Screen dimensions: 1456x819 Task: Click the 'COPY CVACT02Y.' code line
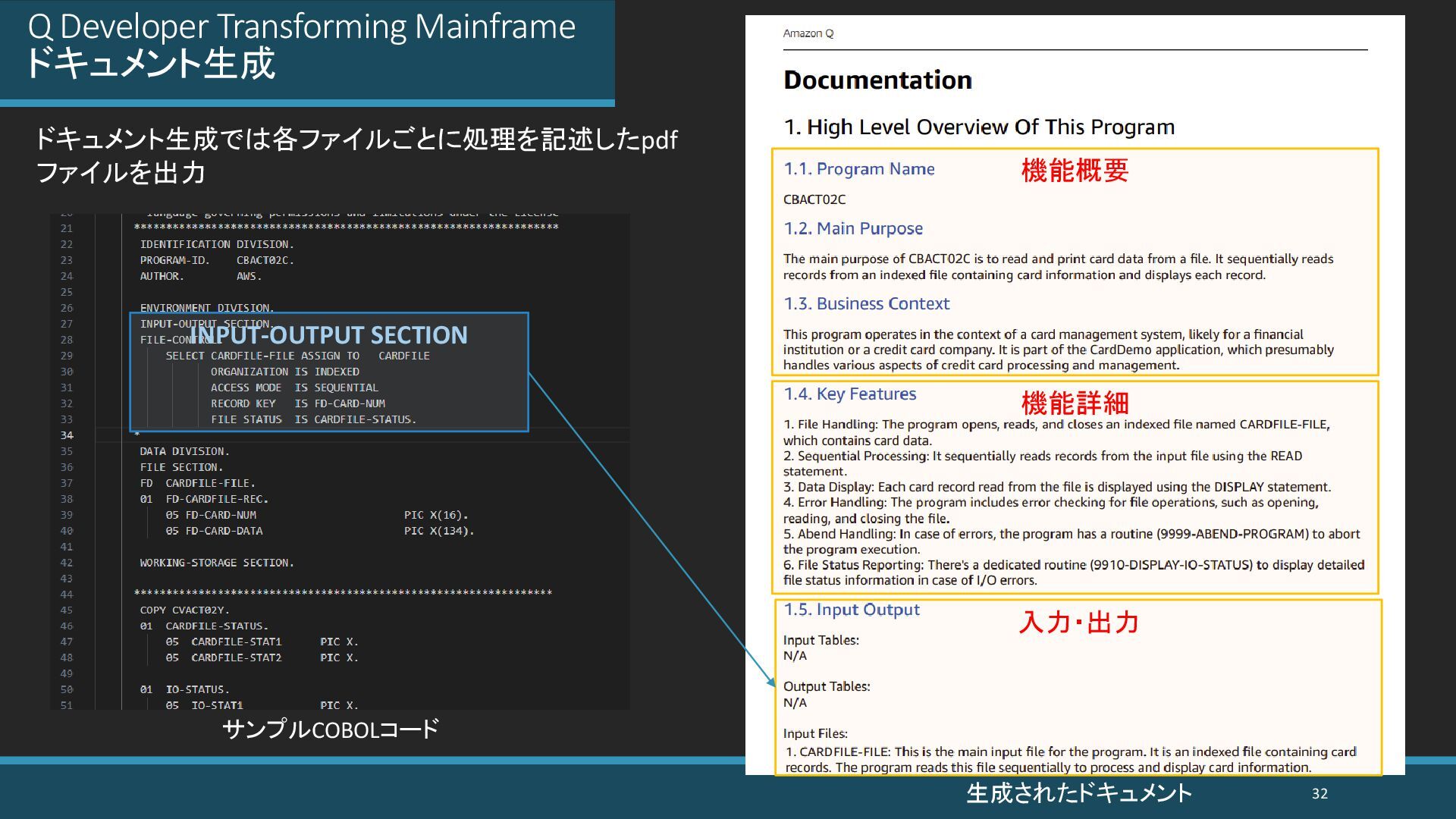tap(184, 610)
